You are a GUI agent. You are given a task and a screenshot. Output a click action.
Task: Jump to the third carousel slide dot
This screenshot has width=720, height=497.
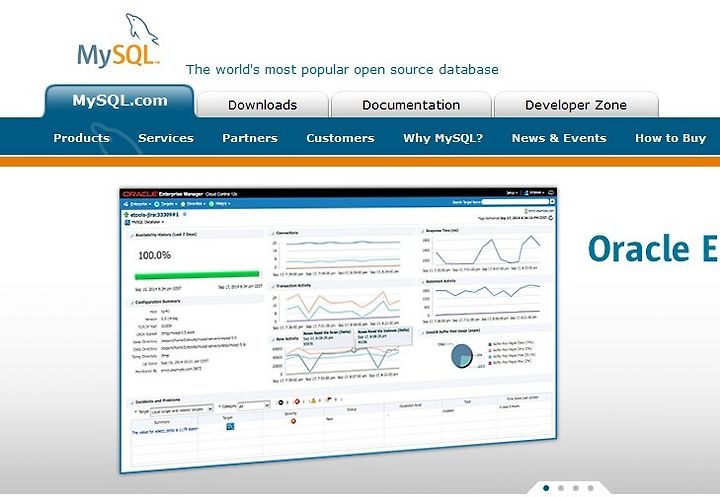click(576, 488)
